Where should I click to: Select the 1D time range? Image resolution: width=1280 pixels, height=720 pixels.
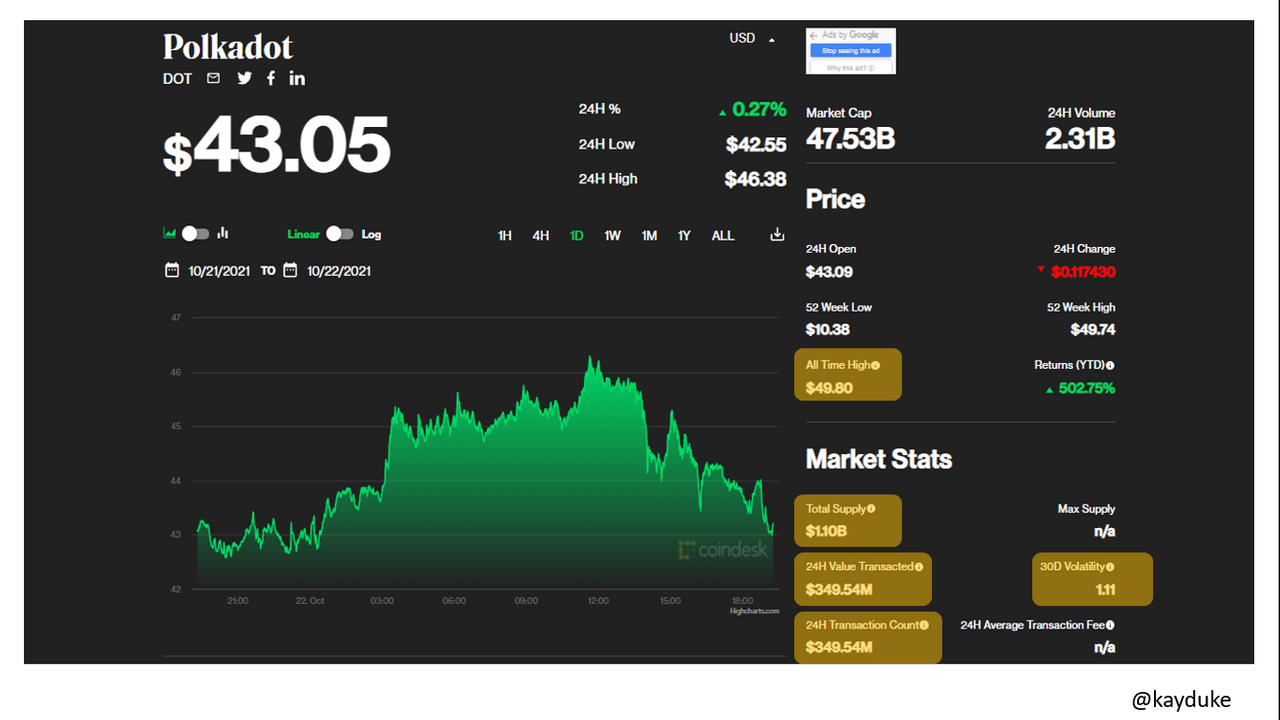click(577, 235)
